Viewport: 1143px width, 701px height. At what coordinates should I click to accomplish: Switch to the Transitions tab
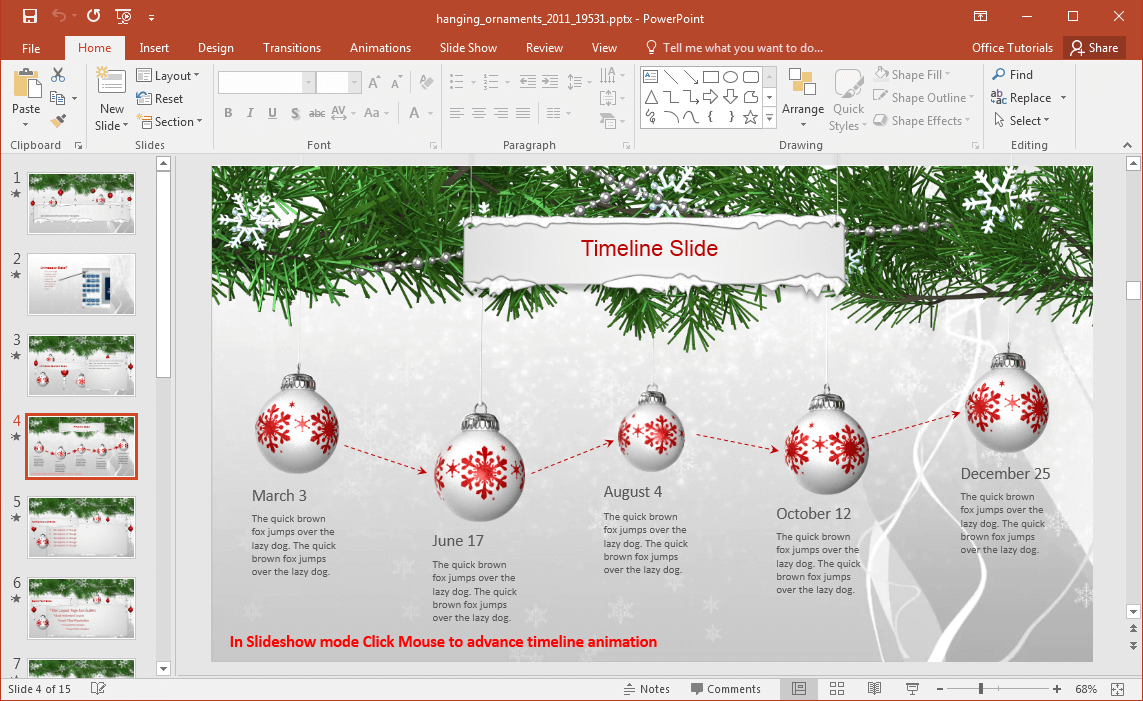tap(292, 48)
